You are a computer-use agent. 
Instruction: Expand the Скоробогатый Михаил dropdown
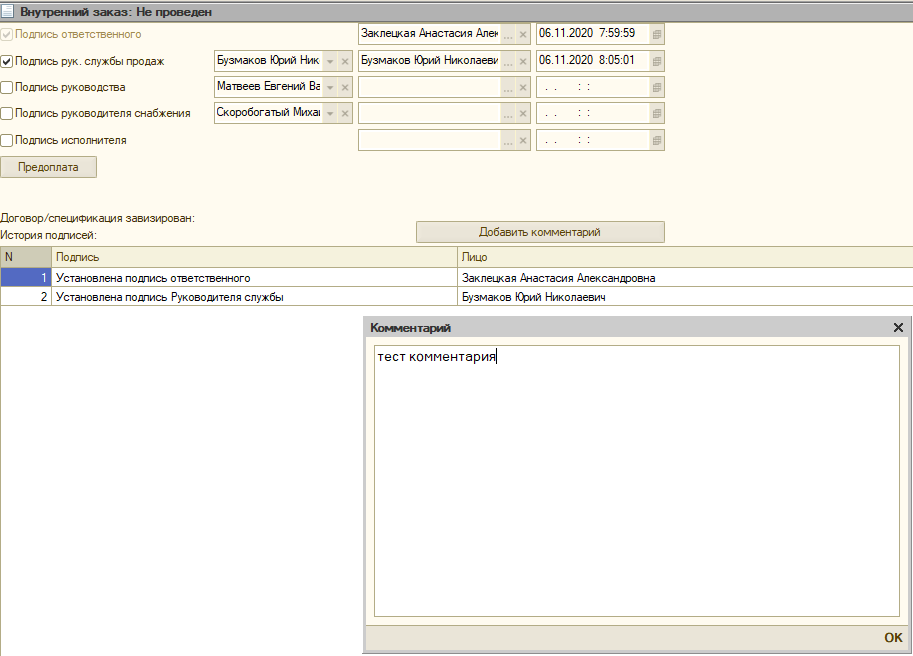(x=330, y=114)
